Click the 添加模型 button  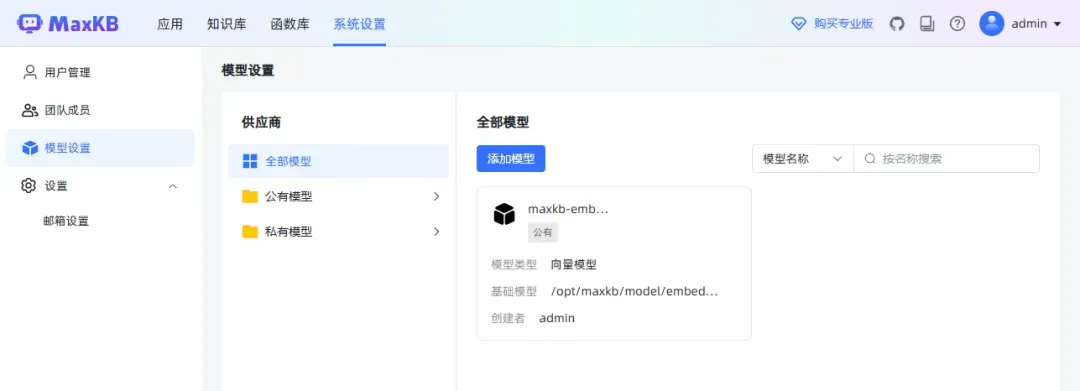point(511,158)
